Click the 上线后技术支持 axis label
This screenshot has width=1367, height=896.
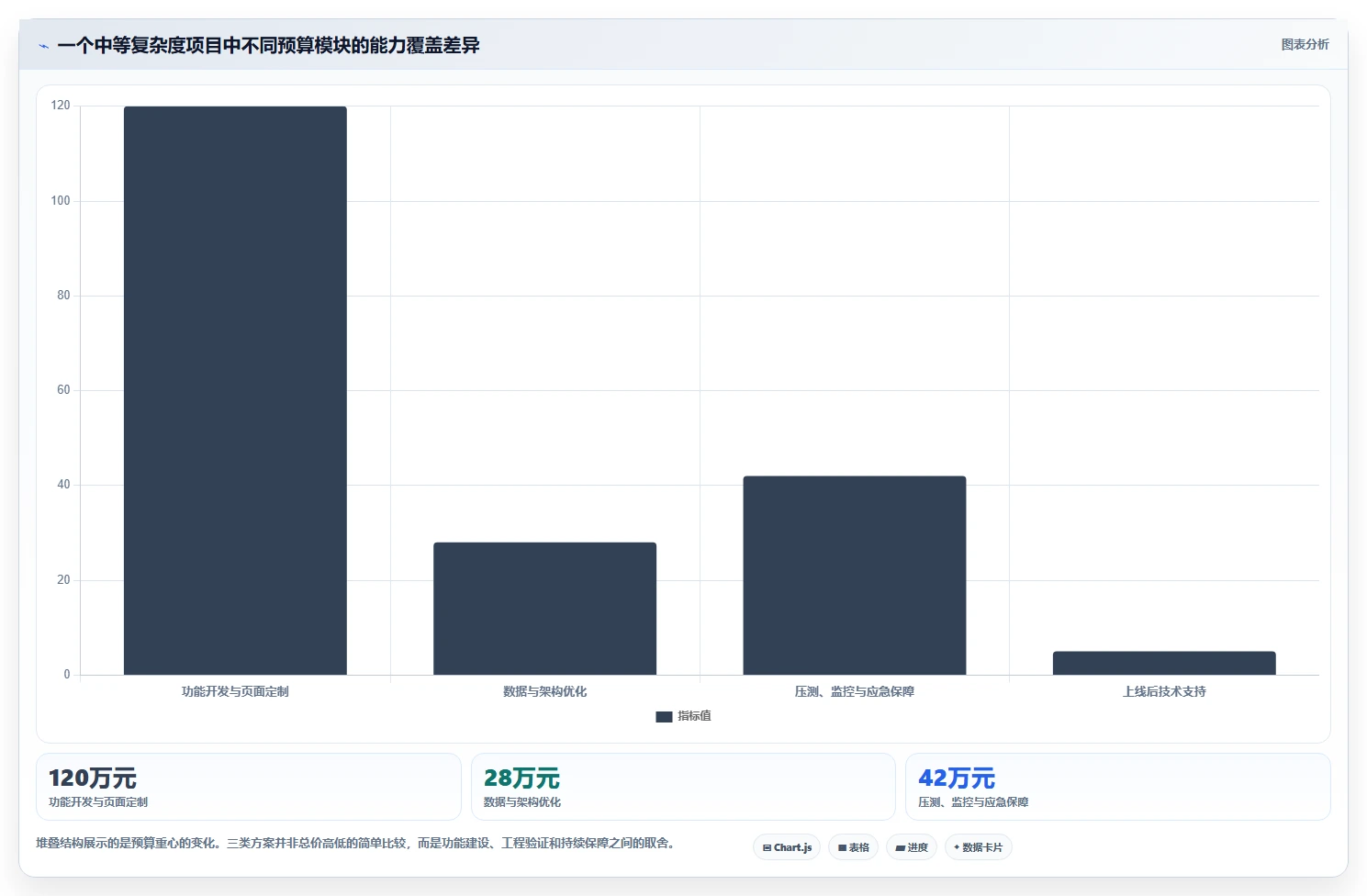(1164, 691)
